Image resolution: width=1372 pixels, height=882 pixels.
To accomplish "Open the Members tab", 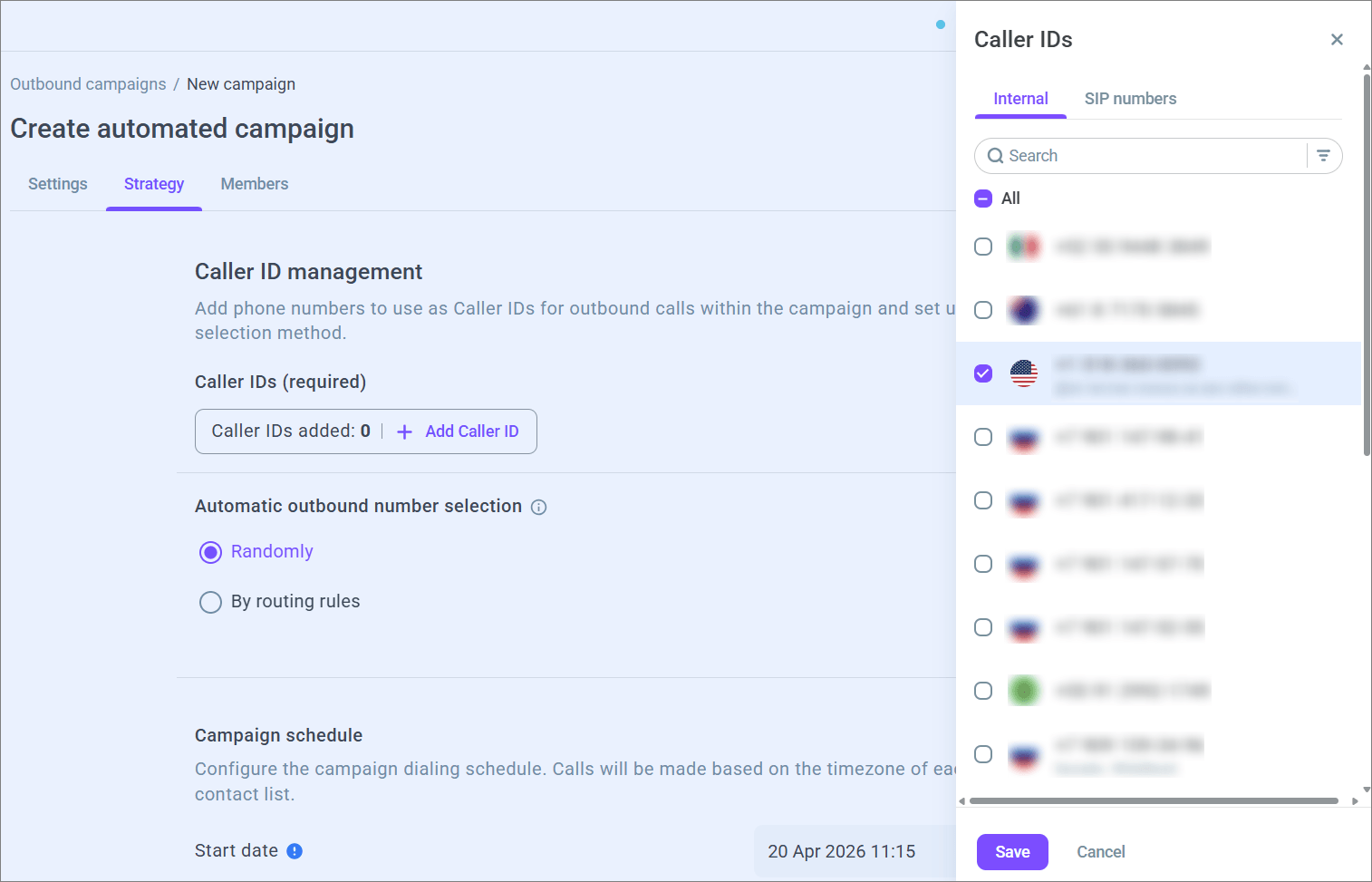I will point(255,184).
